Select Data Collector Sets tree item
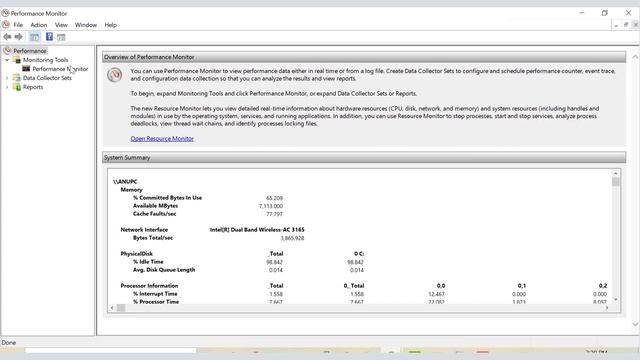The height and width of the screenshot is (360, 640). tap(47, 78)
